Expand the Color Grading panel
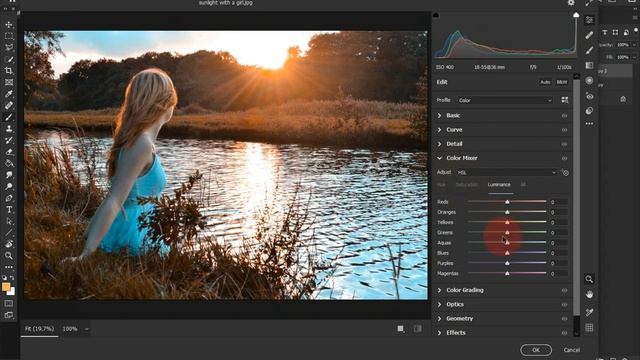 440,290
